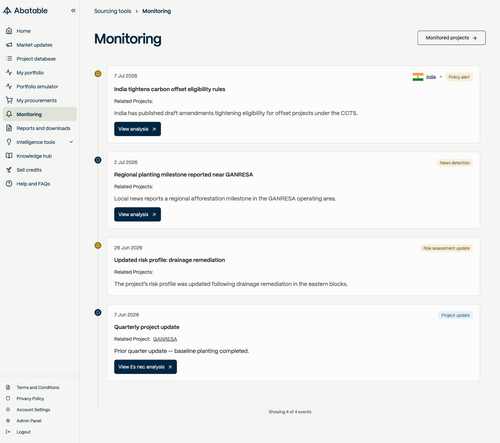The width and height of the screenshot is (500, 443).
Task: Open Project database list icon
Action: (9, 59)
